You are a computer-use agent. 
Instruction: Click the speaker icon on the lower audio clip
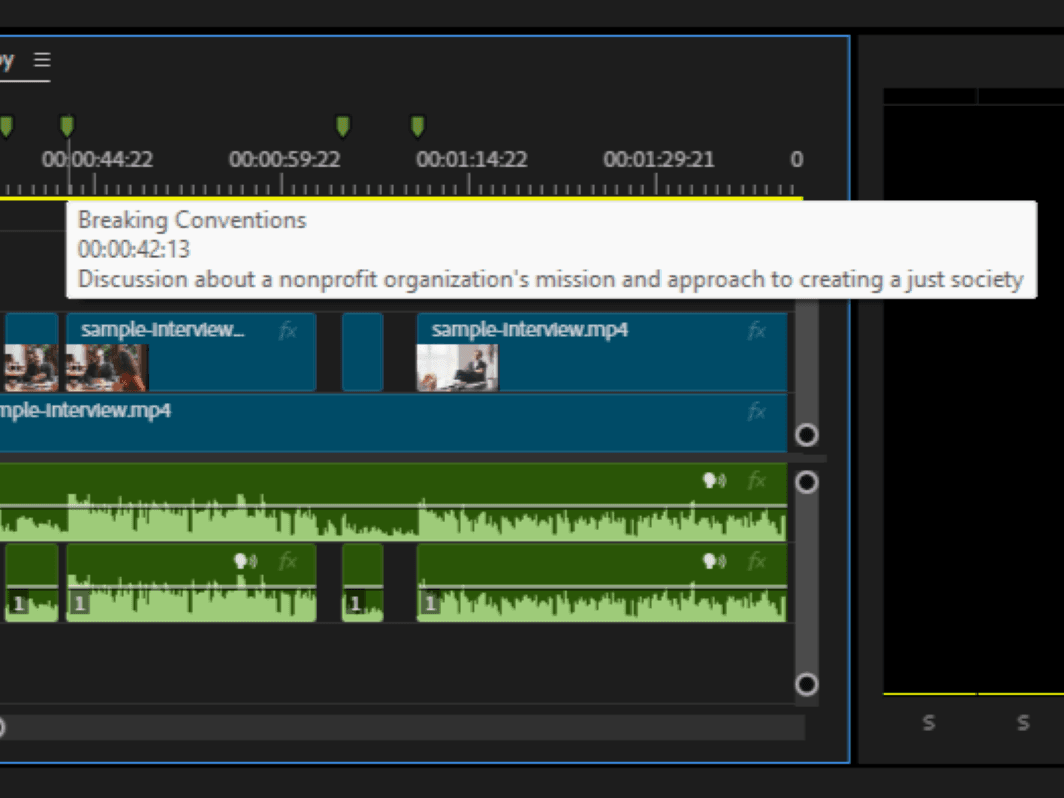[711, 562]
